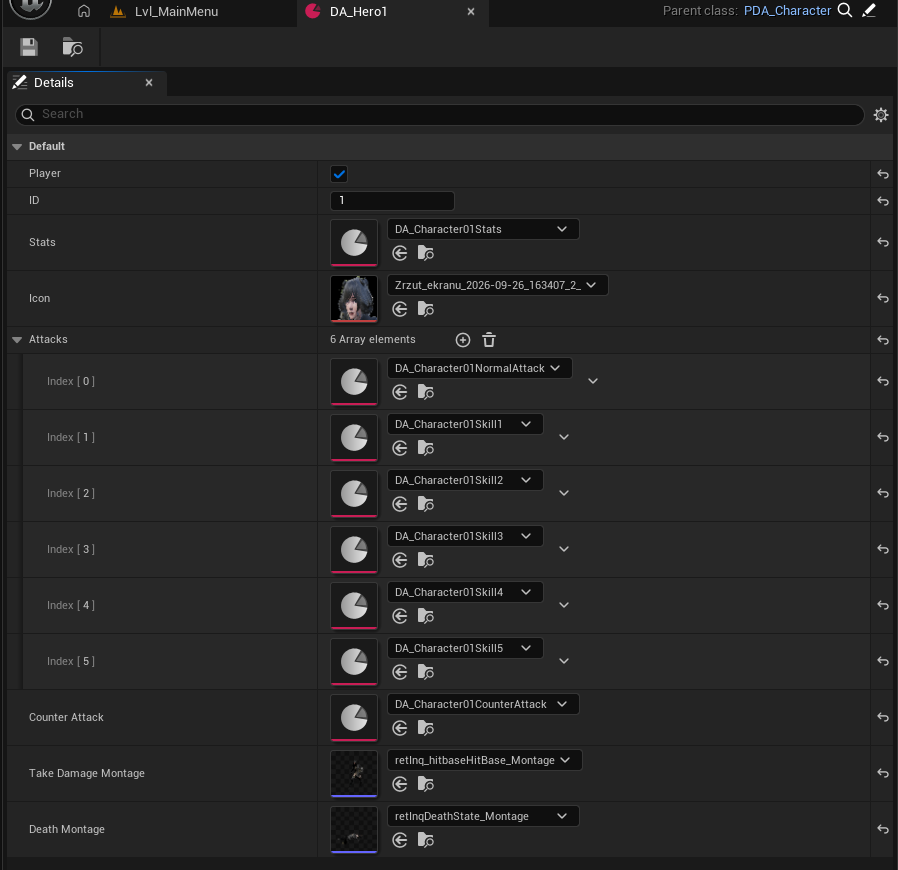Use selected asset for Index 0

click(x=400, y=392)
